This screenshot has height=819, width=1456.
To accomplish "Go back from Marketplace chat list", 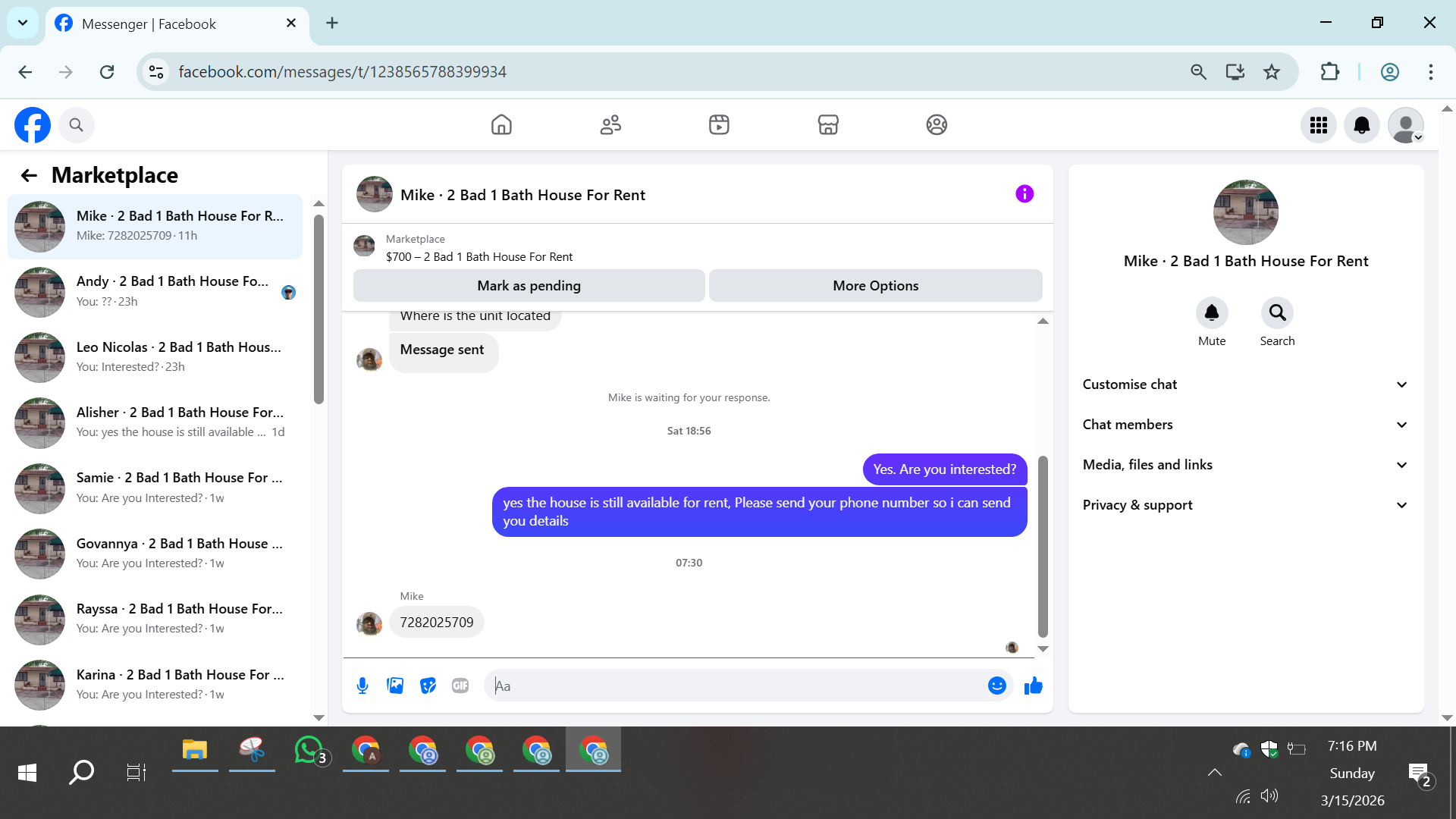I will (29, 176).
